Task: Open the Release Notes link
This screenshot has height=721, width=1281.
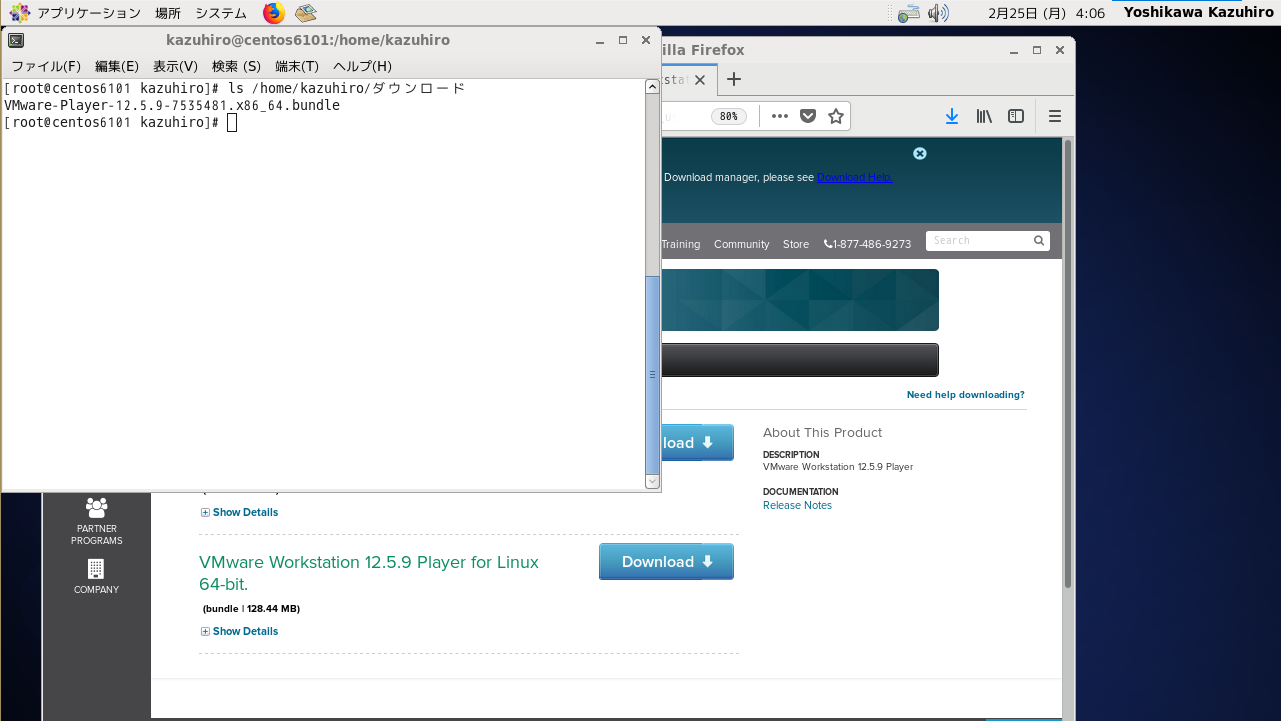Action: point(797,505)
